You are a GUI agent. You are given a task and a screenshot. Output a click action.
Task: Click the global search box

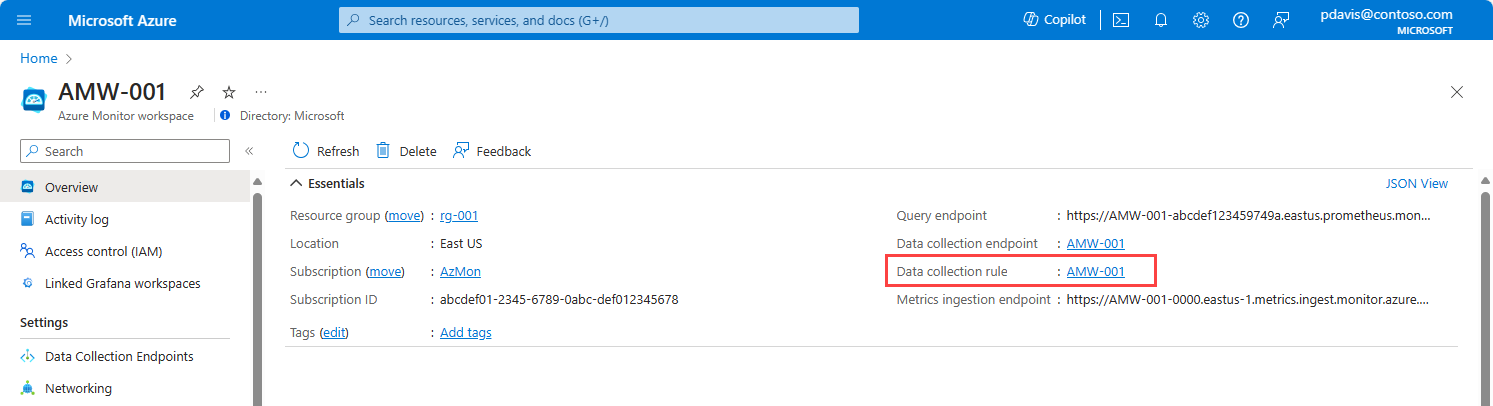tap(599, 20)
